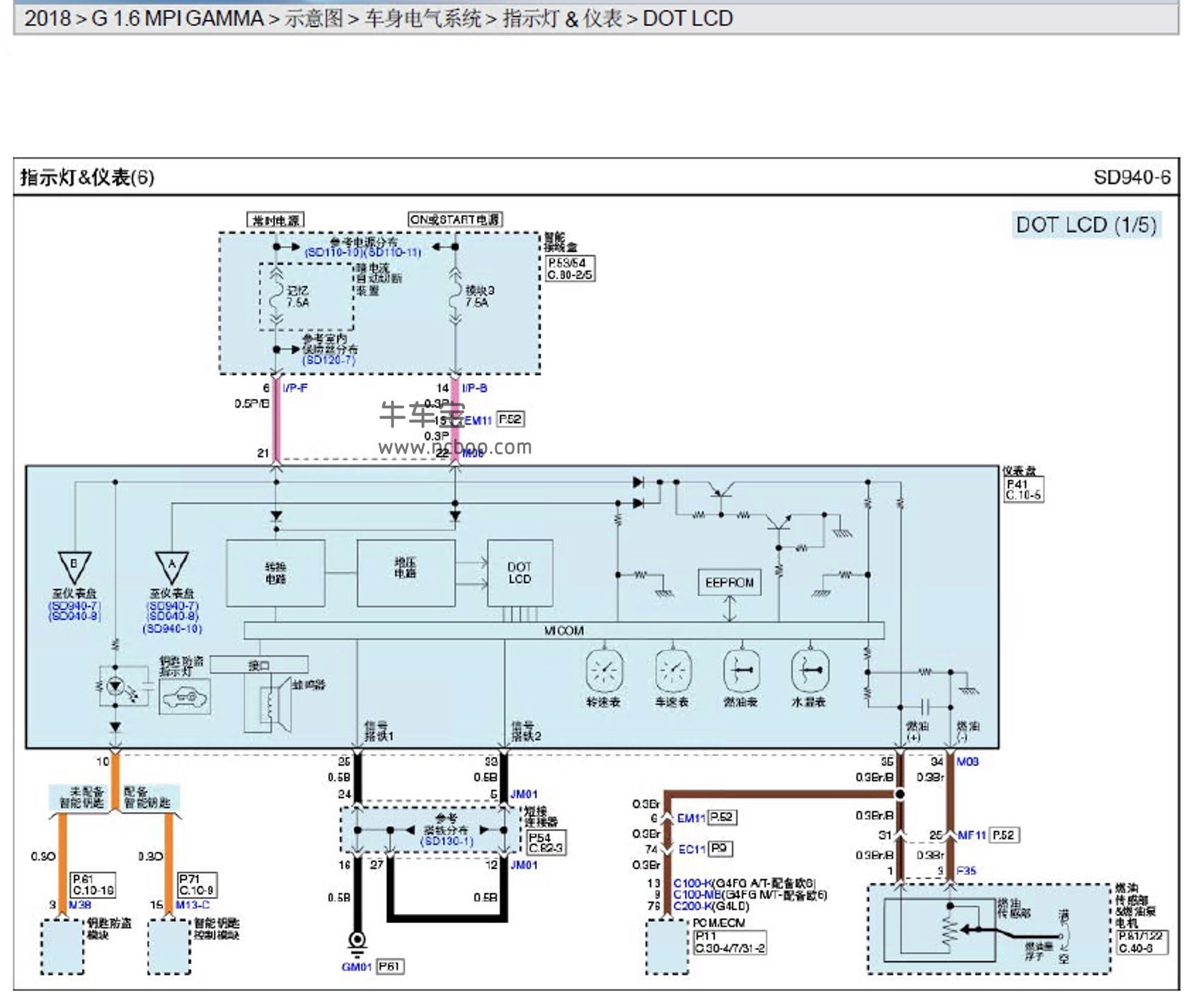Click the 2018 breadcrumb

point(47,18)
